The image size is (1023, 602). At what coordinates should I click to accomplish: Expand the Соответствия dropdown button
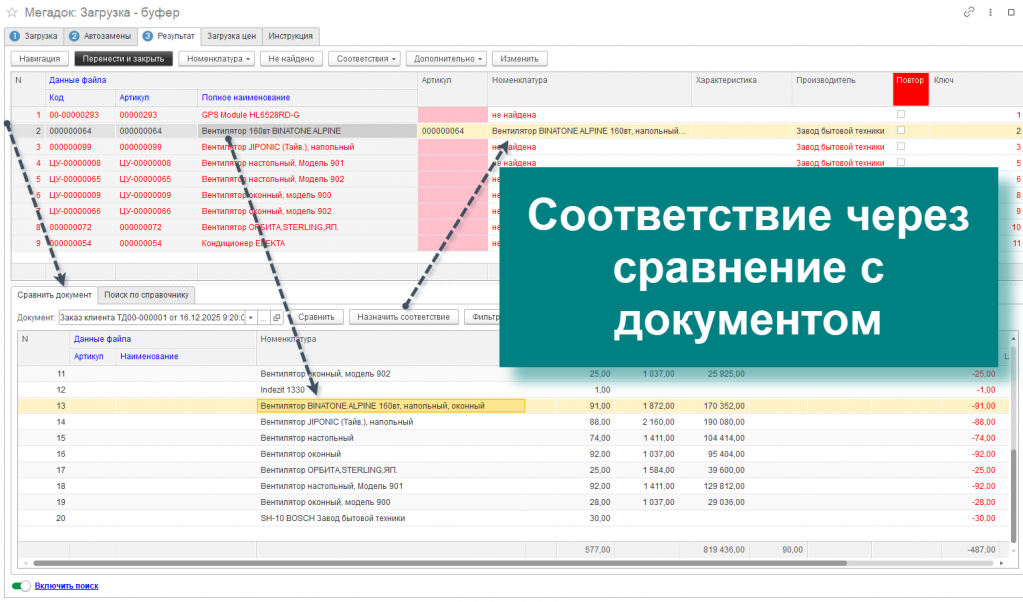click(365, 59)
